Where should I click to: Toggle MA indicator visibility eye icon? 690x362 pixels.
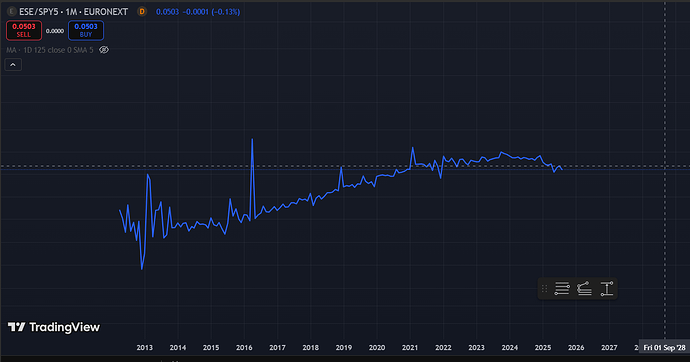(x=104, y=50)
